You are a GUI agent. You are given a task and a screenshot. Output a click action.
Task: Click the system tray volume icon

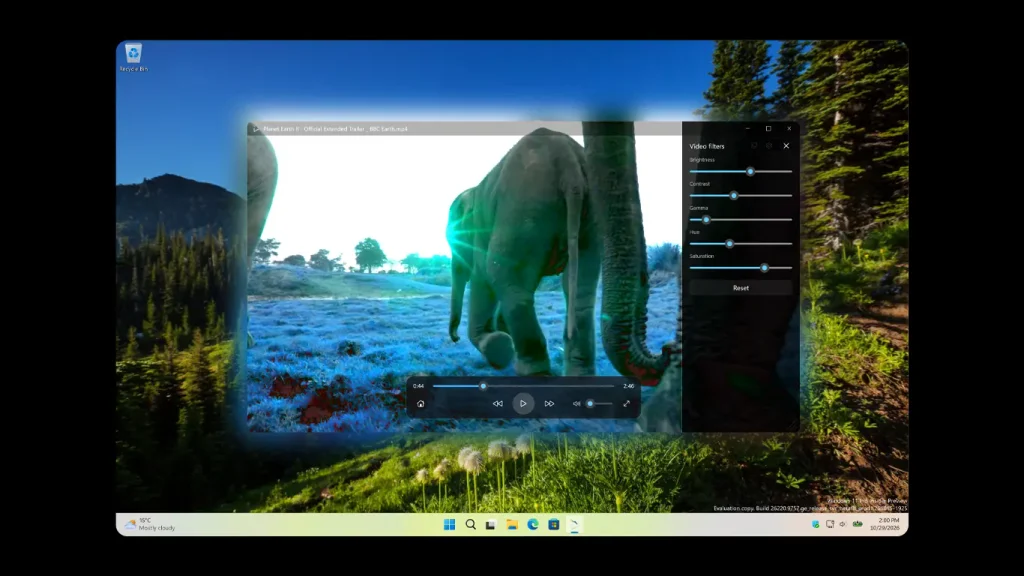pyautogui.click(x=843, y=524)
